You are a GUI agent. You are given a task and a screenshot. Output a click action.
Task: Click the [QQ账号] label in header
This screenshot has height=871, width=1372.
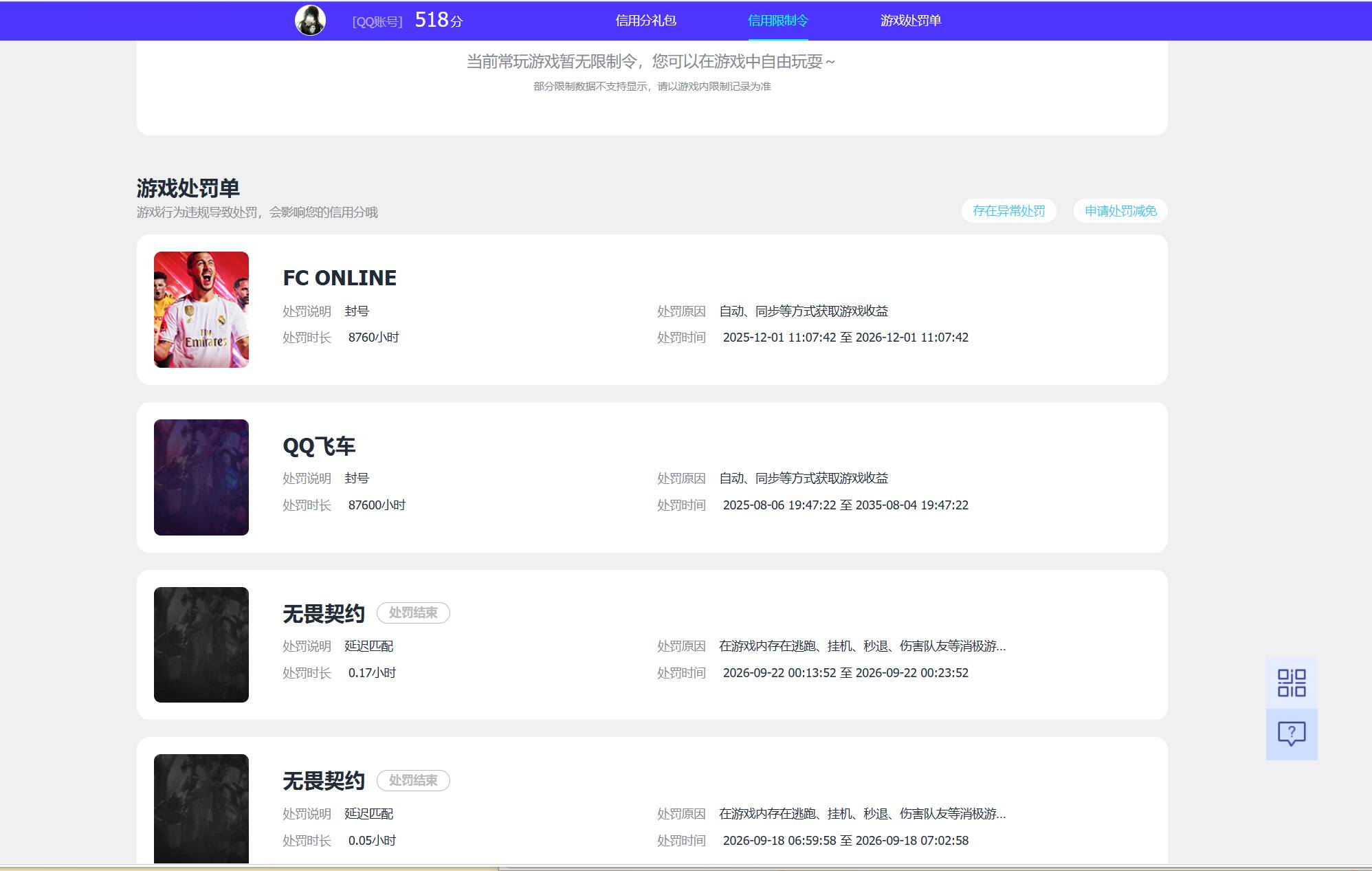pos(377,22)
